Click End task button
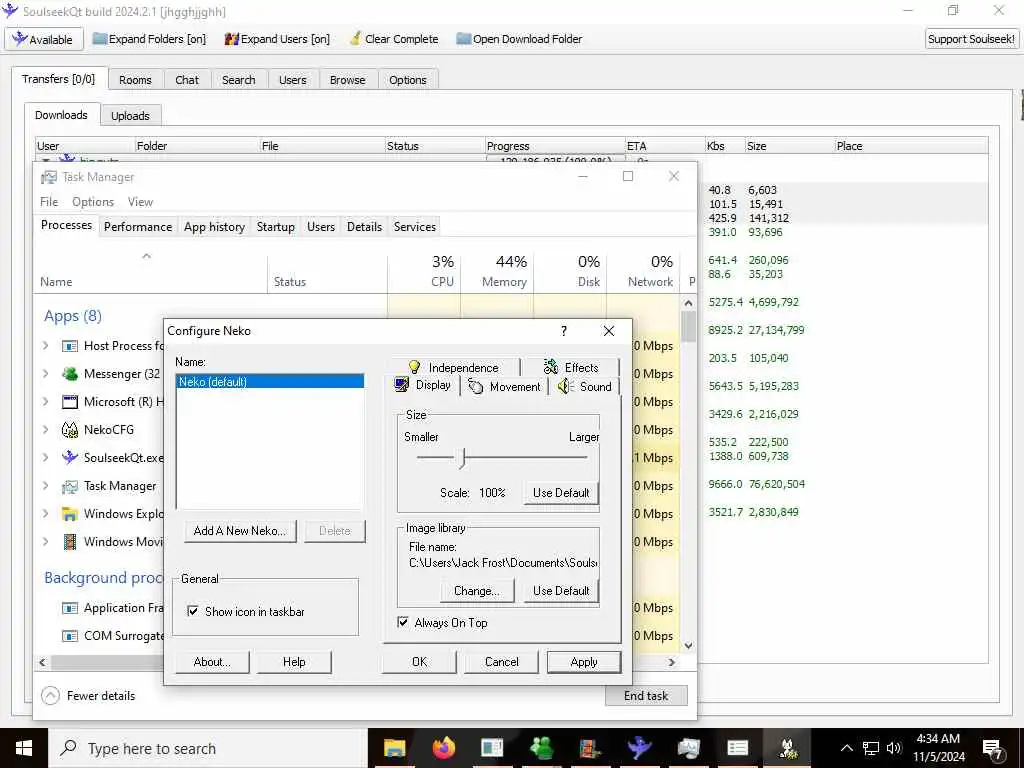Image resolution: width=1024 pixels, height=768 pixels. coord(646,696)
